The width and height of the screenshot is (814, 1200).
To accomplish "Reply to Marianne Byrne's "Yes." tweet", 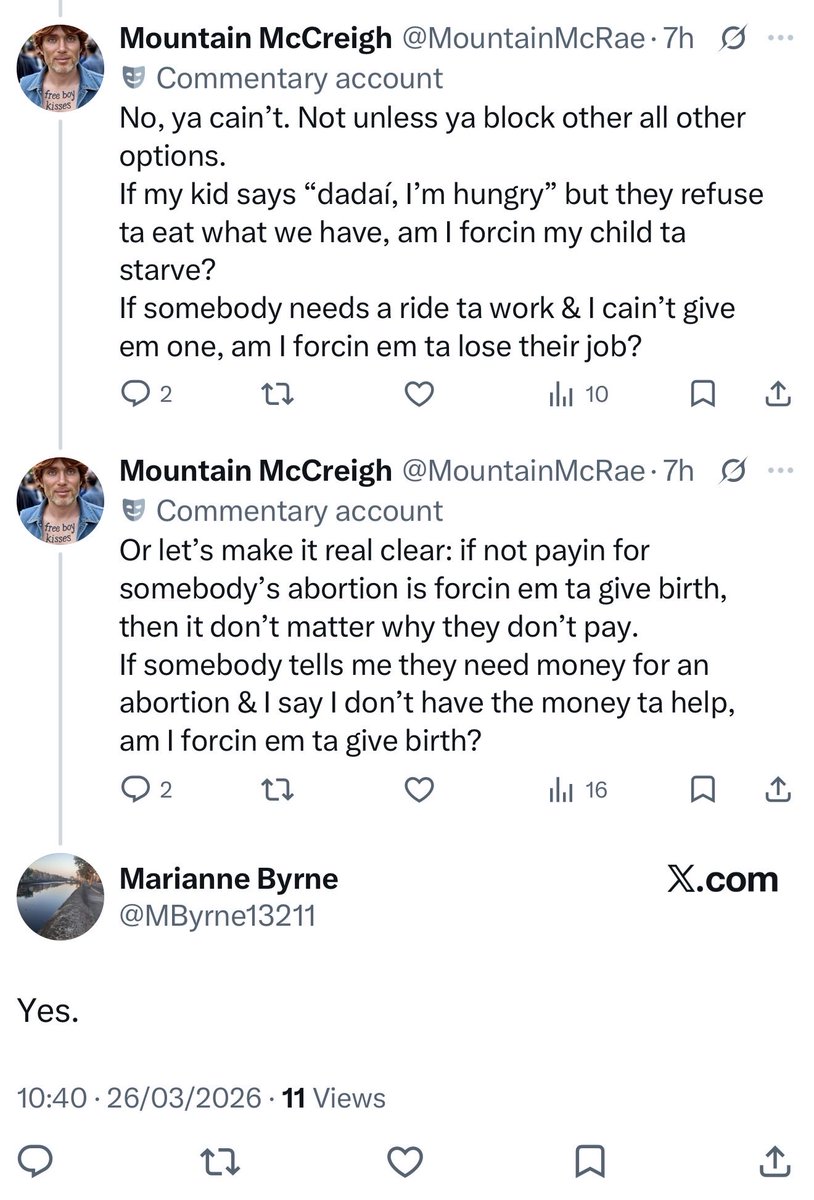I will pyautogui.click(x=36, y=1162).
